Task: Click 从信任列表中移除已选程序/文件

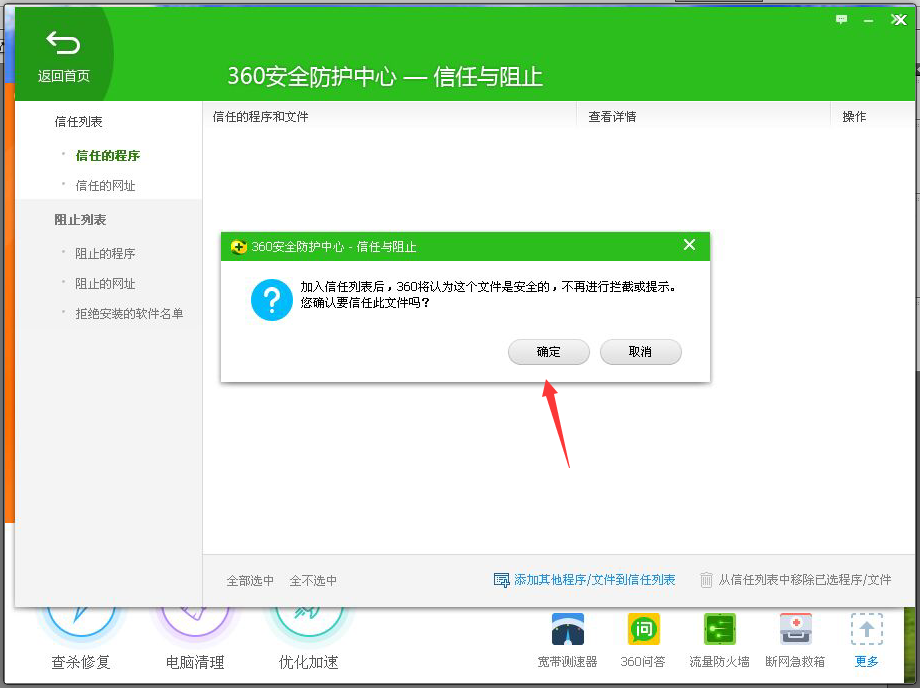Action: click(804, 579)
